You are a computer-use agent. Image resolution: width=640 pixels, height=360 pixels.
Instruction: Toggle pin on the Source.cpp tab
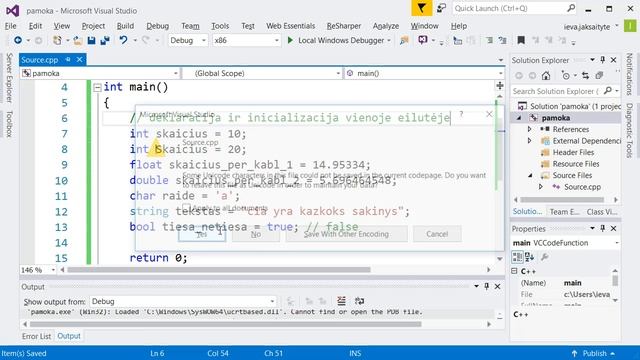pos(68,60)
